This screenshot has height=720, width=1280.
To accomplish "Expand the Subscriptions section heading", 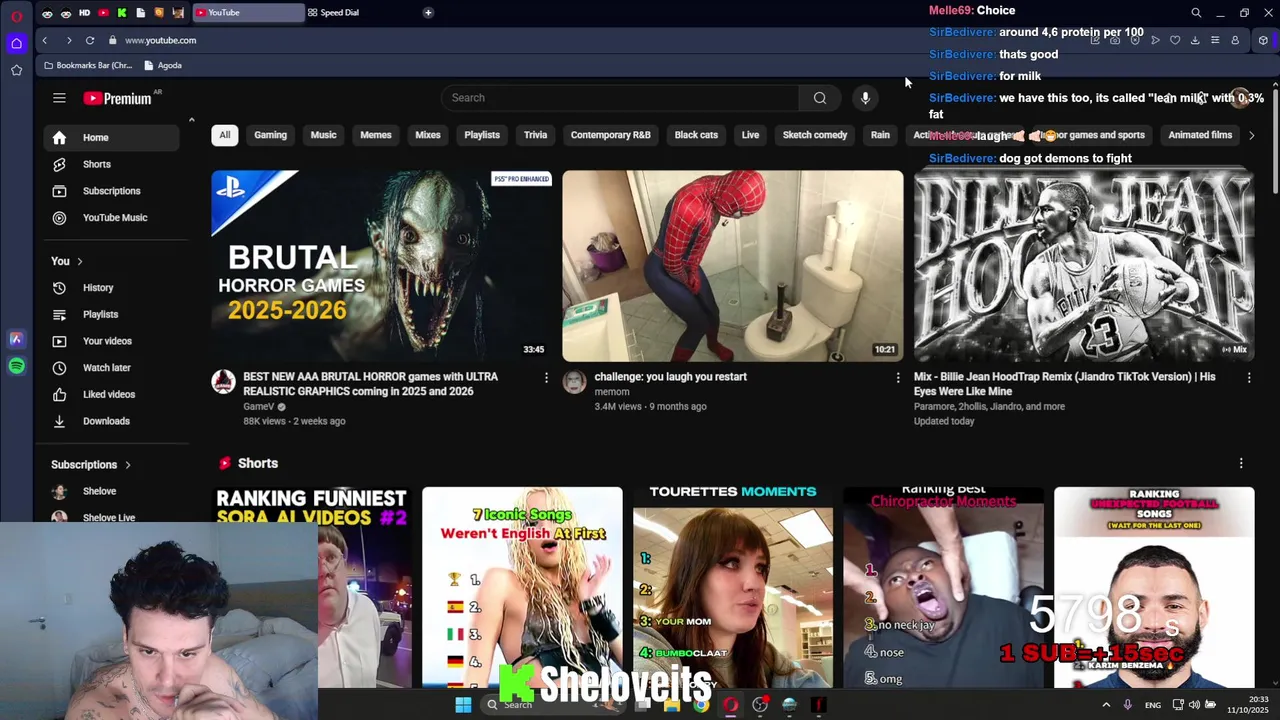I will click(91, 465).
